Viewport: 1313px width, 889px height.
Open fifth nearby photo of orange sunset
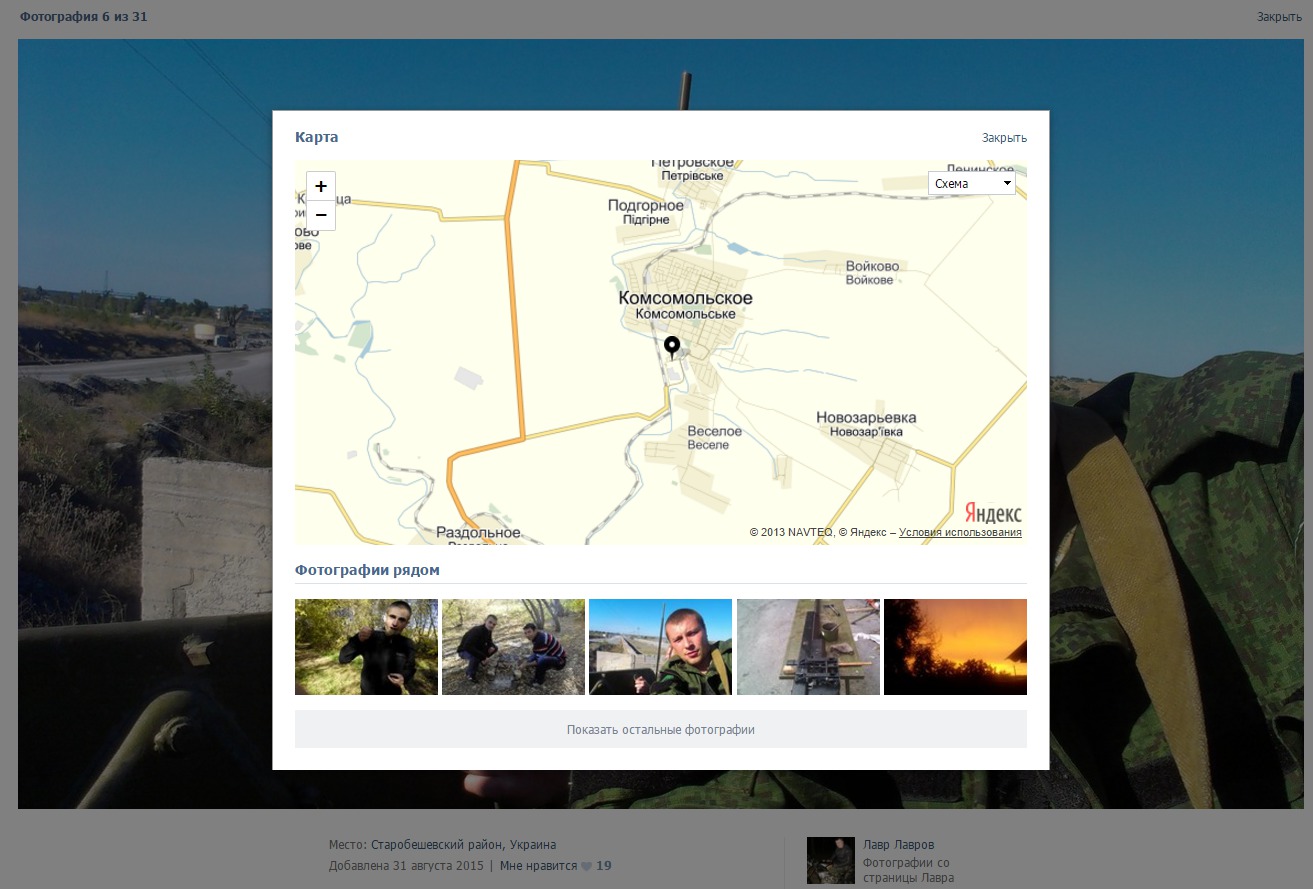click(955, 647)
